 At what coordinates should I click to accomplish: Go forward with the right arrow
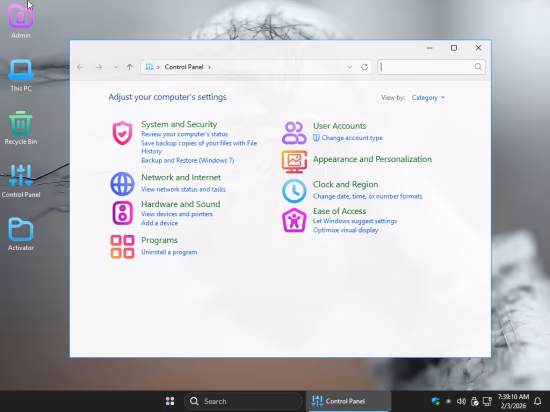[x=99, y=67]
